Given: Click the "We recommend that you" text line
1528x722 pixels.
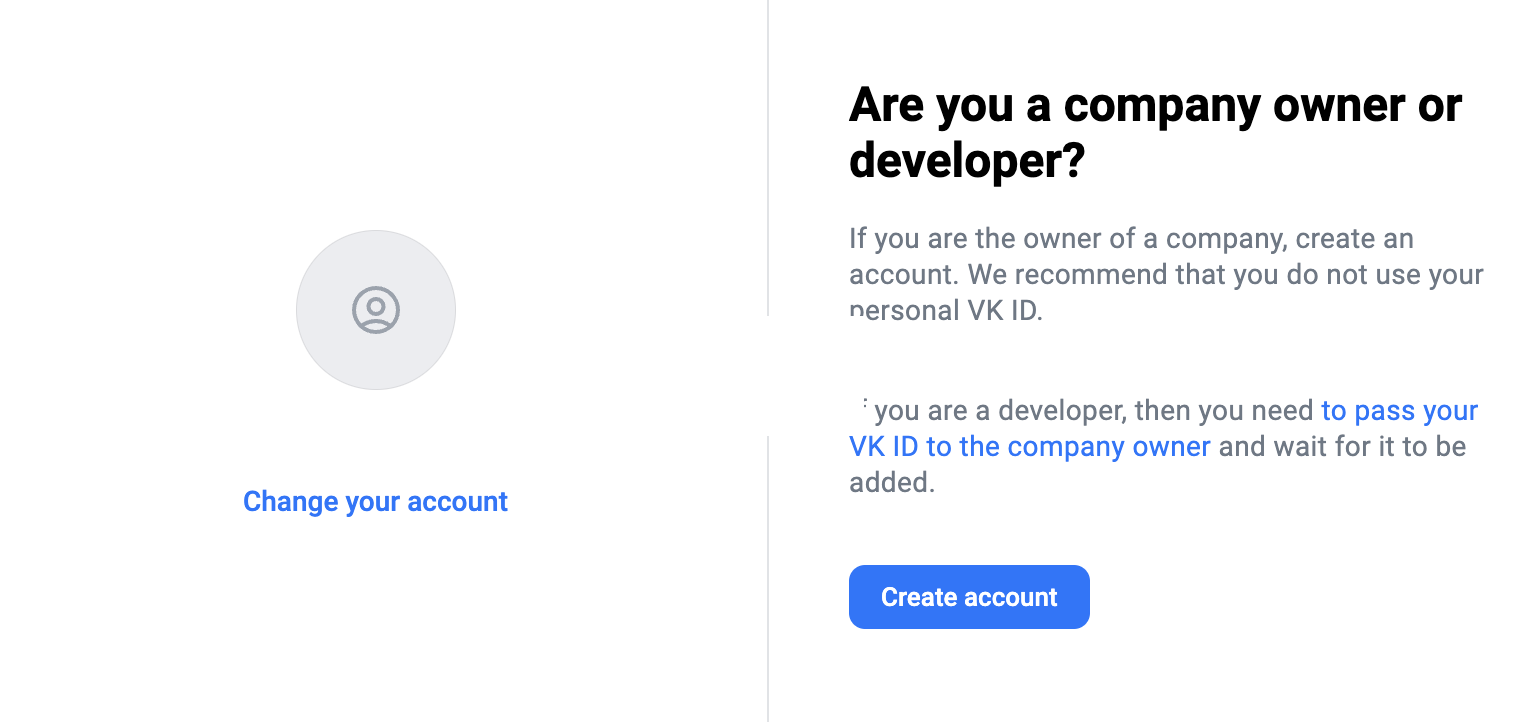Looking at the screenshot, I should point(1165,274).
